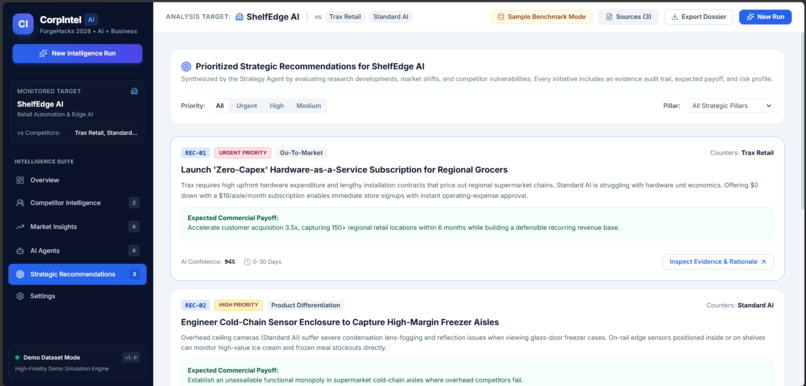Open the Overview section
The width and height of the screenshot is (806, 386).
coord(77,180)
